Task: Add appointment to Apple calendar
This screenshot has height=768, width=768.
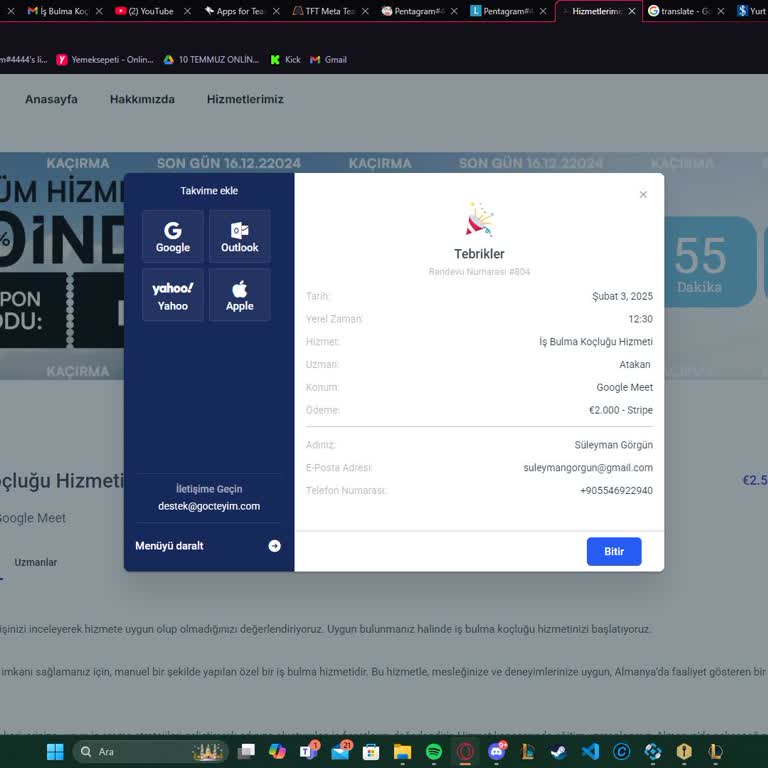Action: [x=240, y=295]
